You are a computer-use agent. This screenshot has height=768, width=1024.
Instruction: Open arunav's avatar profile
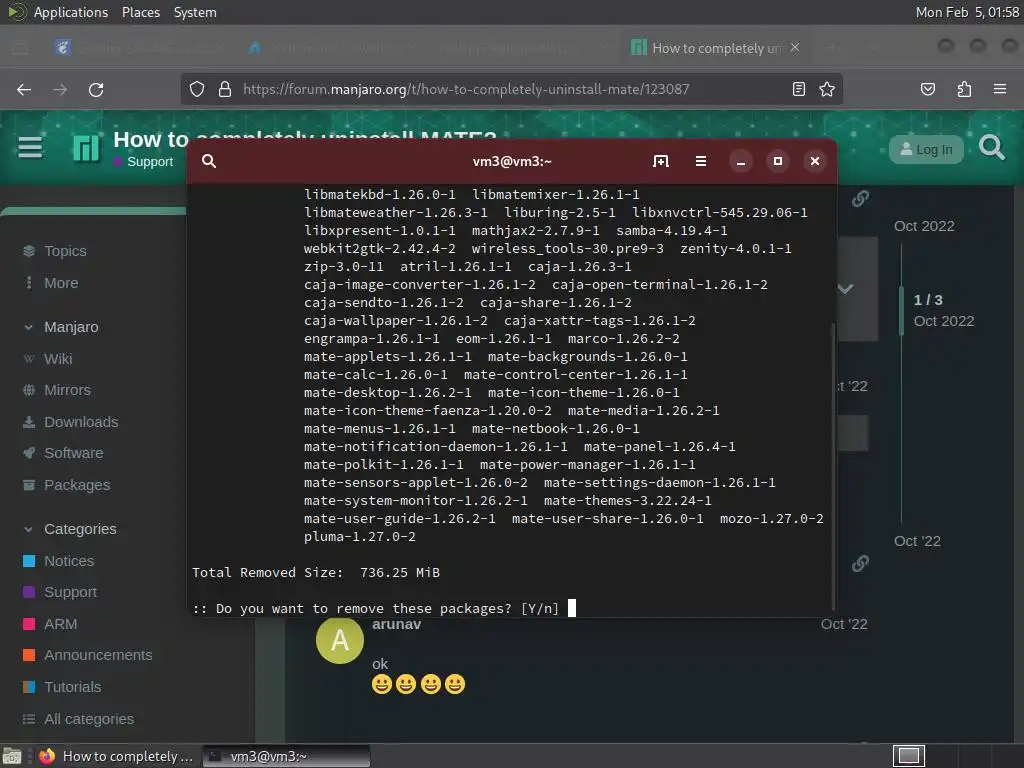(x=340, y=641)
